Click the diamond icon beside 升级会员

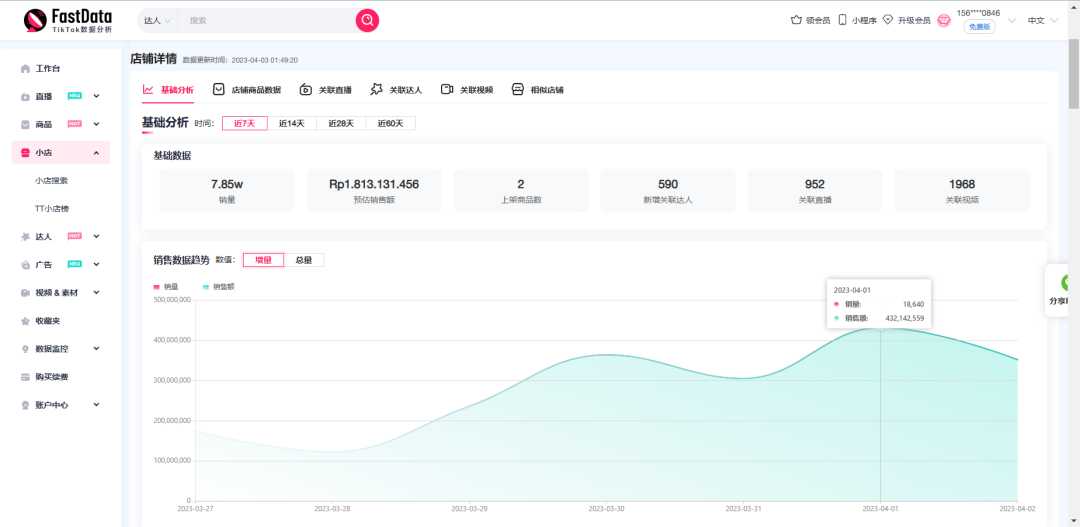(x=888, y=20)
